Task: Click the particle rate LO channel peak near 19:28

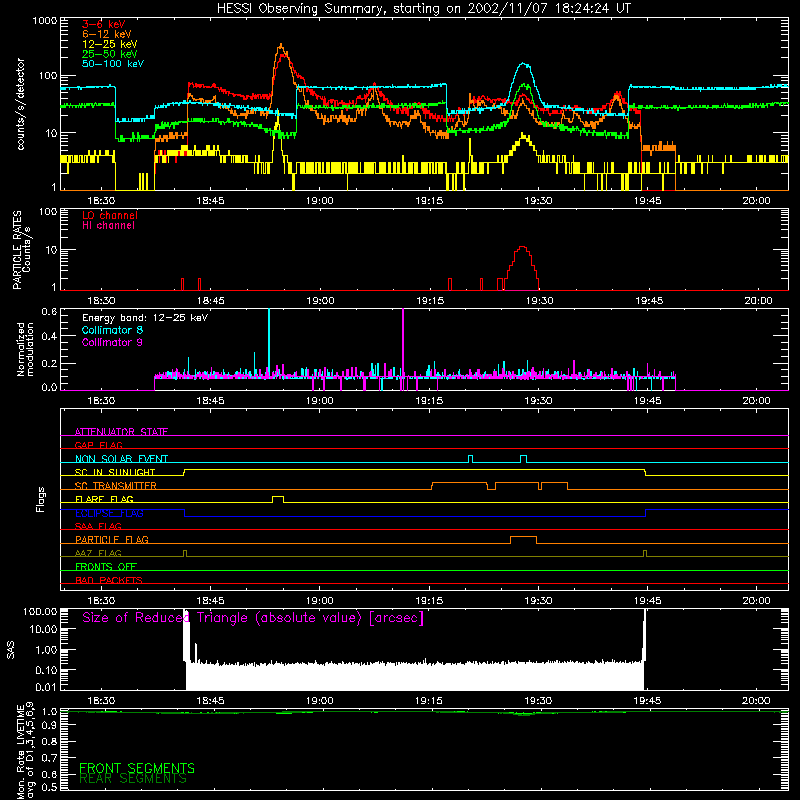Action: pos(522,248)
